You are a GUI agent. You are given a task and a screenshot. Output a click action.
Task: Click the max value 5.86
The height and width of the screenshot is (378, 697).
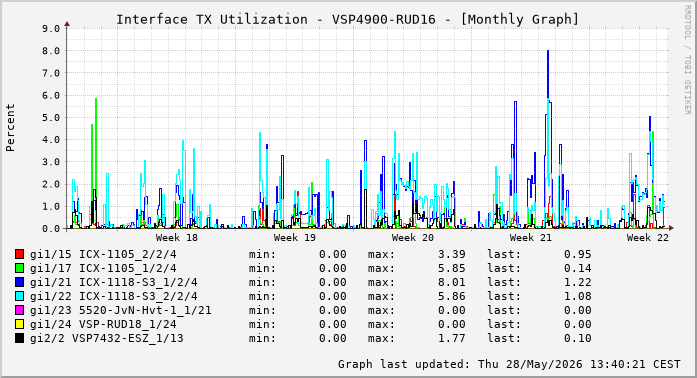pyautogui.click(x=452, y=296)
